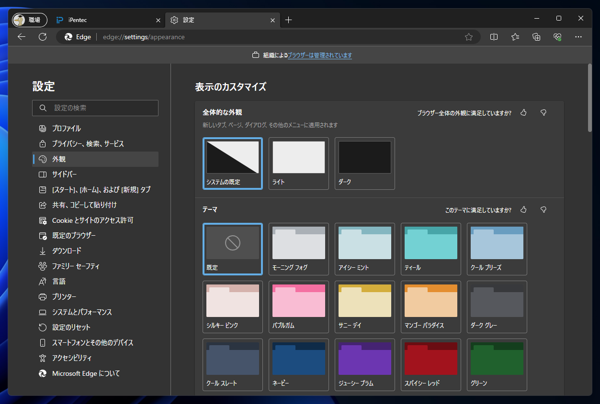
Task: Choose システムの既定 appearance option
Action: tap(233, 163)
